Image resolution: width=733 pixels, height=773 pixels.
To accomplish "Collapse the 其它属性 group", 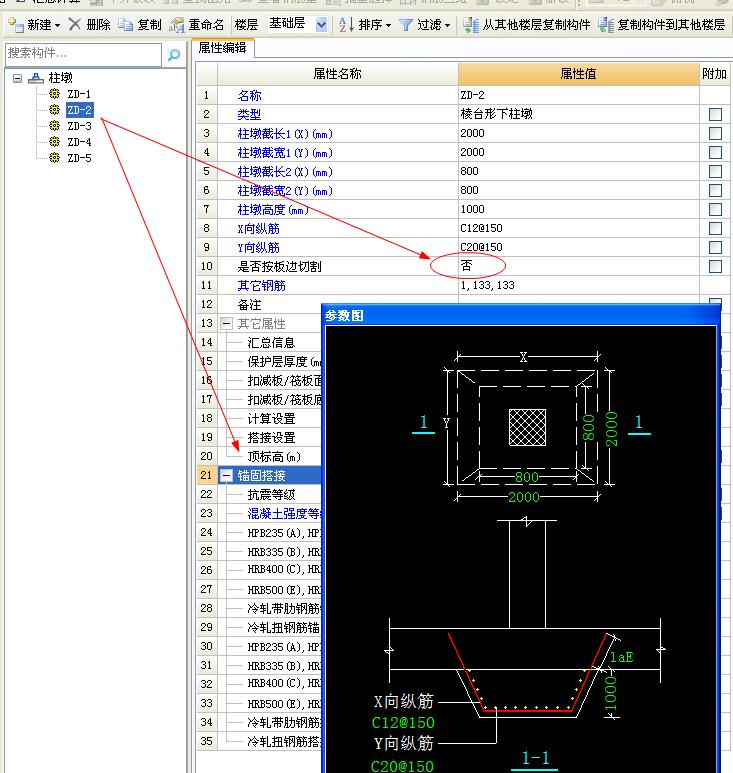I will [226, 324].
